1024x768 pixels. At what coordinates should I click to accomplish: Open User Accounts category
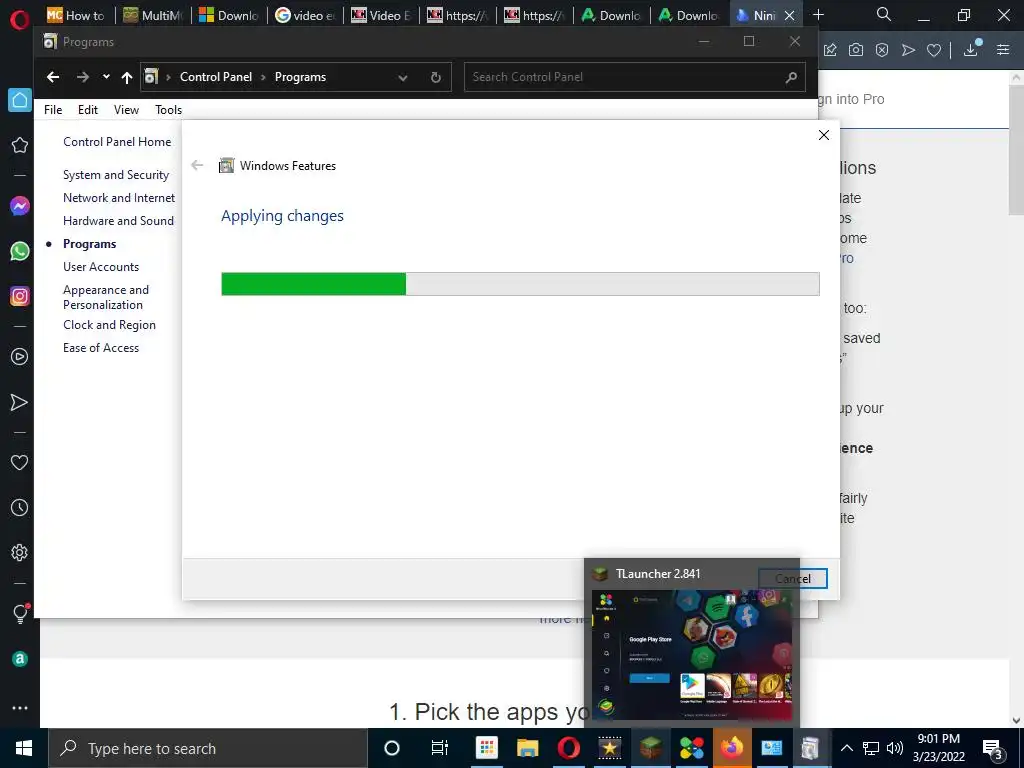click(x=101, y=266)
